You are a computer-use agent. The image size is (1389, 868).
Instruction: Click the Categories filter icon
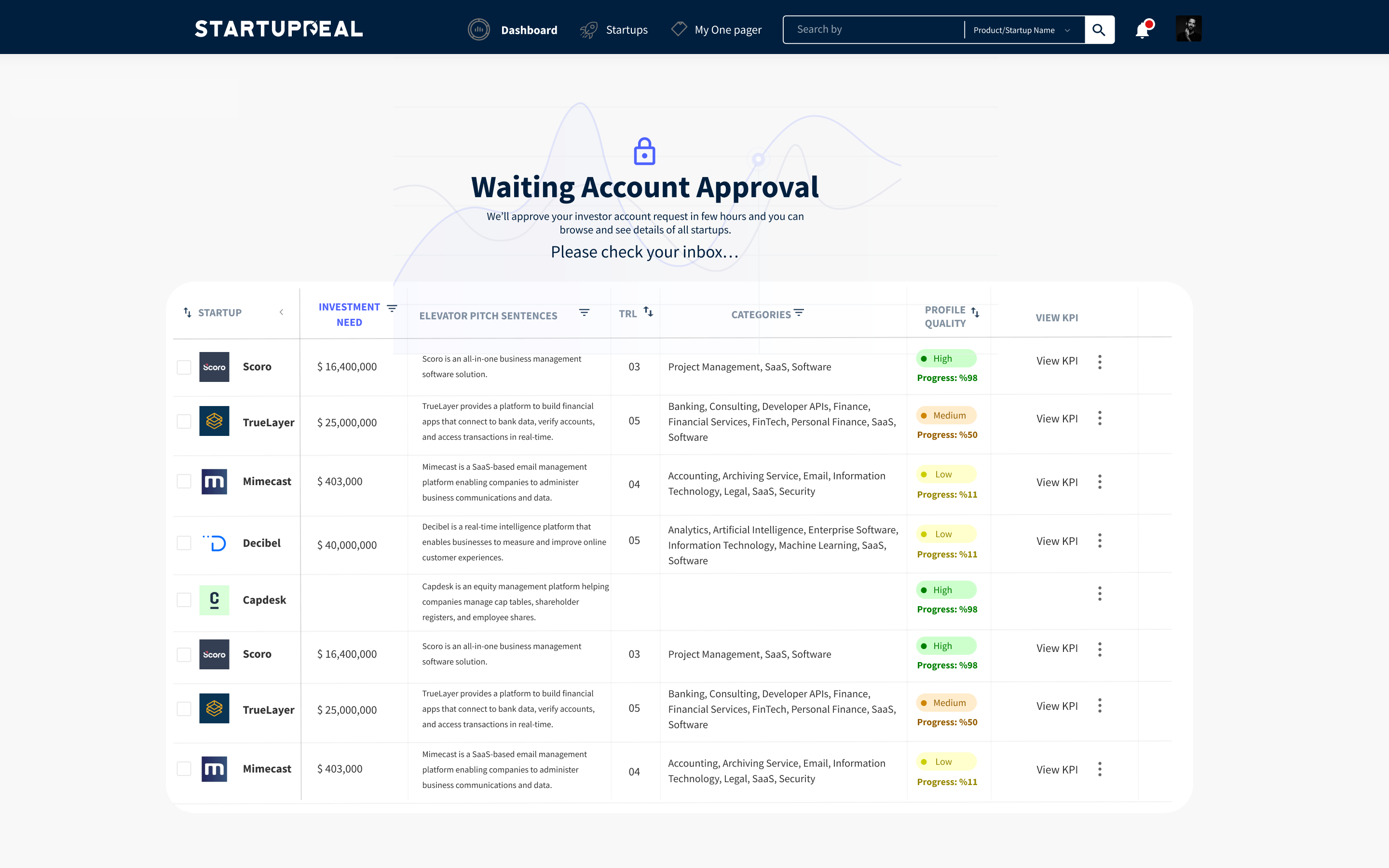coord(799,313)
